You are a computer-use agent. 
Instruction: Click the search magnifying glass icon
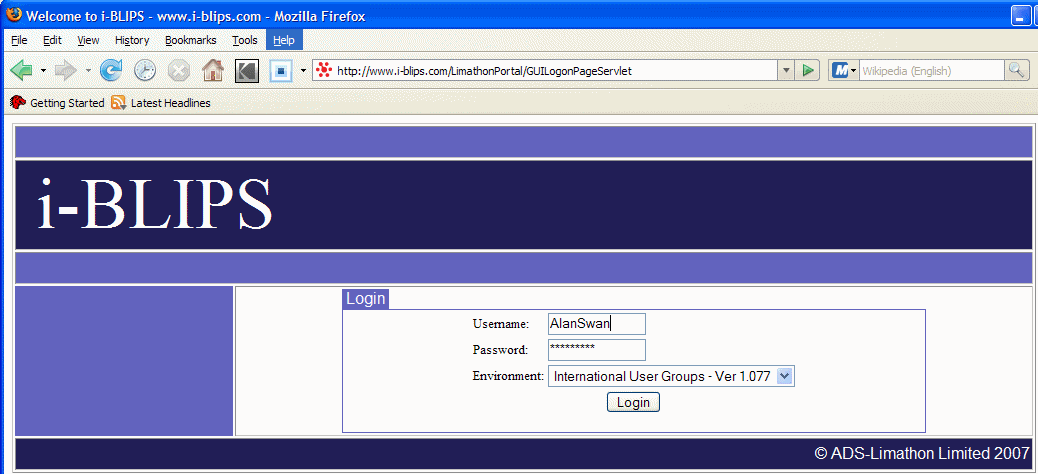click(1017, 71)
